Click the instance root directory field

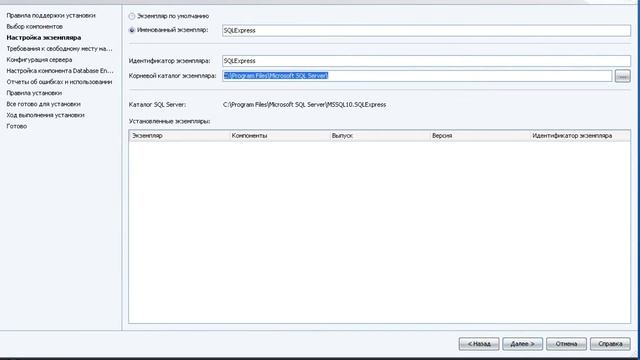417,76
